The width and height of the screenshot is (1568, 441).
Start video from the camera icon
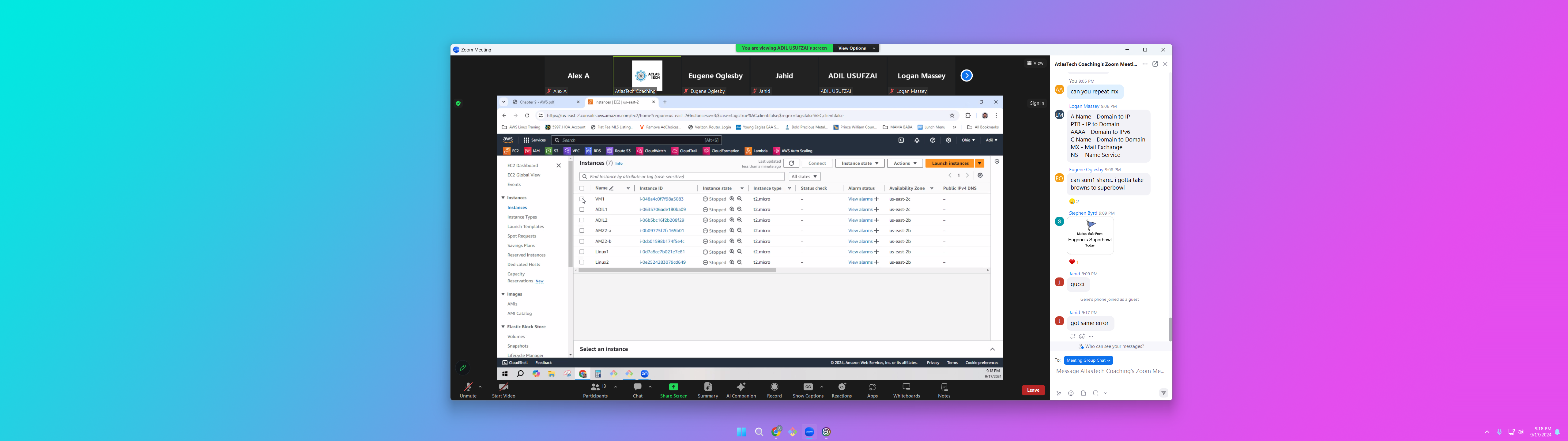[503, 387]
